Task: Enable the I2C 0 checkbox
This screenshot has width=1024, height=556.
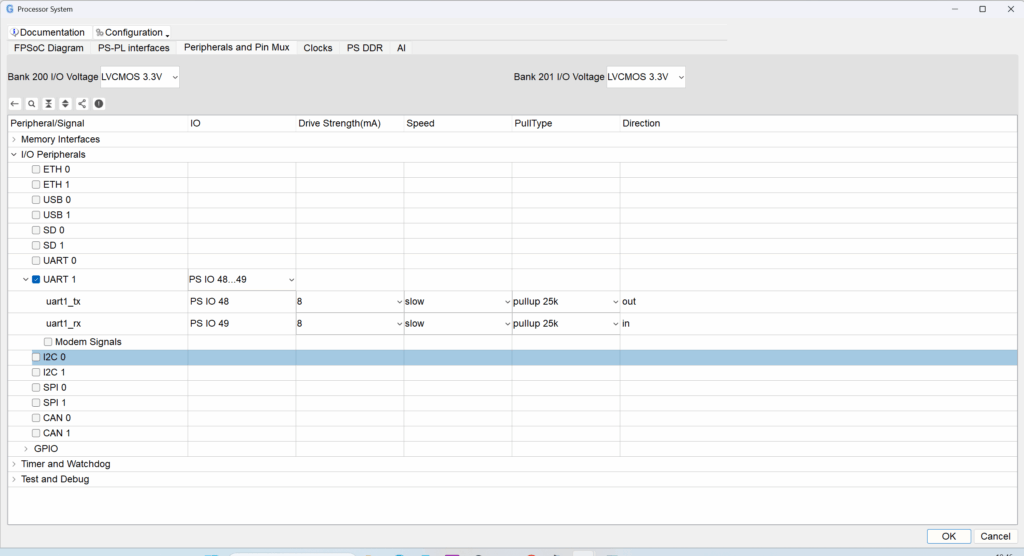Action: [x=36, y=357]
